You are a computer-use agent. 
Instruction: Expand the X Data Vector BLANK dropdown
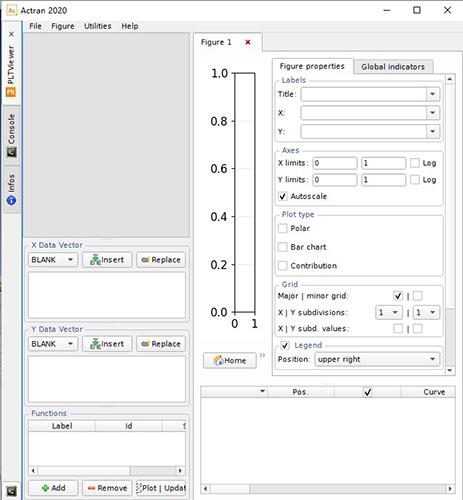[53, 260]
